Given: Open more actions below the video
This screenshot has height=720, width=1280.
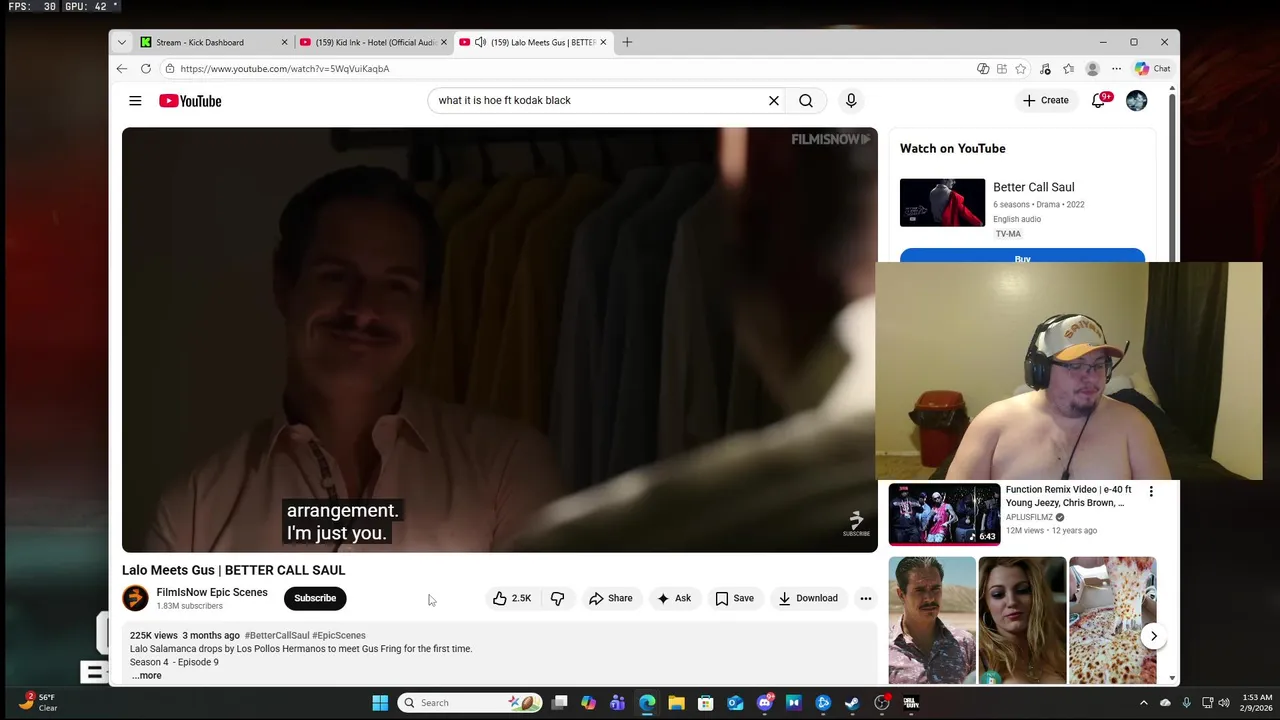Looking at the screenshot, I should tap(866, 598).
